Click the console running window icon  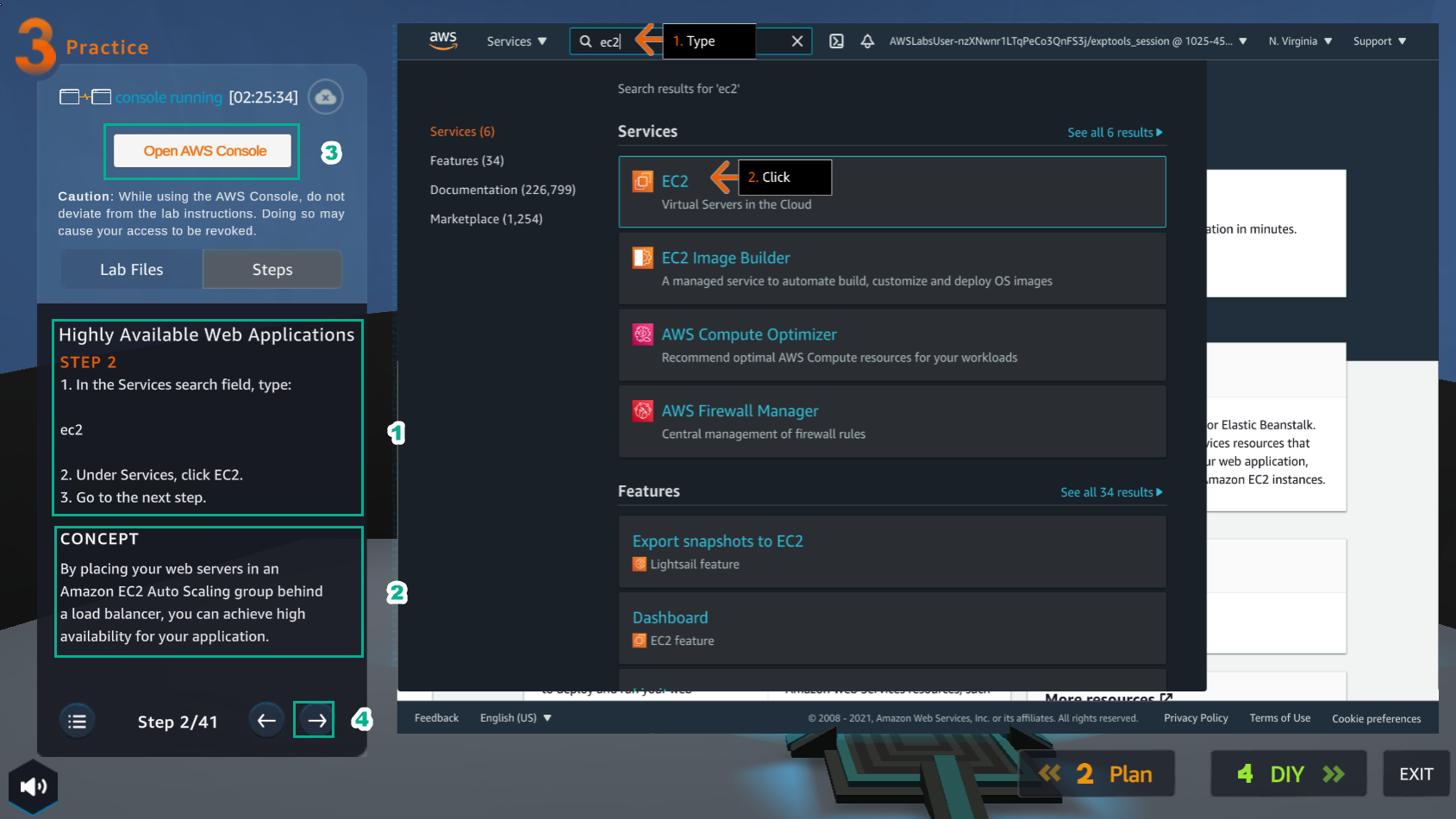point(85,97)
